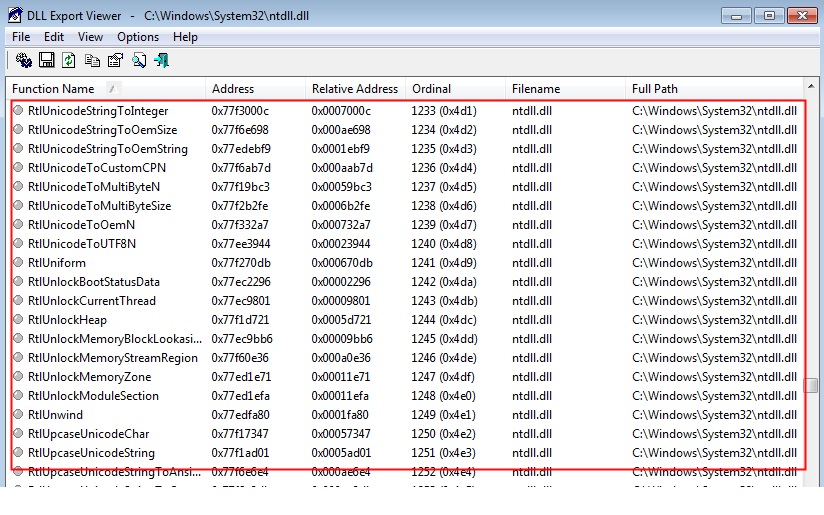Click relative address 0x000ae698

(x=341, y=130)
